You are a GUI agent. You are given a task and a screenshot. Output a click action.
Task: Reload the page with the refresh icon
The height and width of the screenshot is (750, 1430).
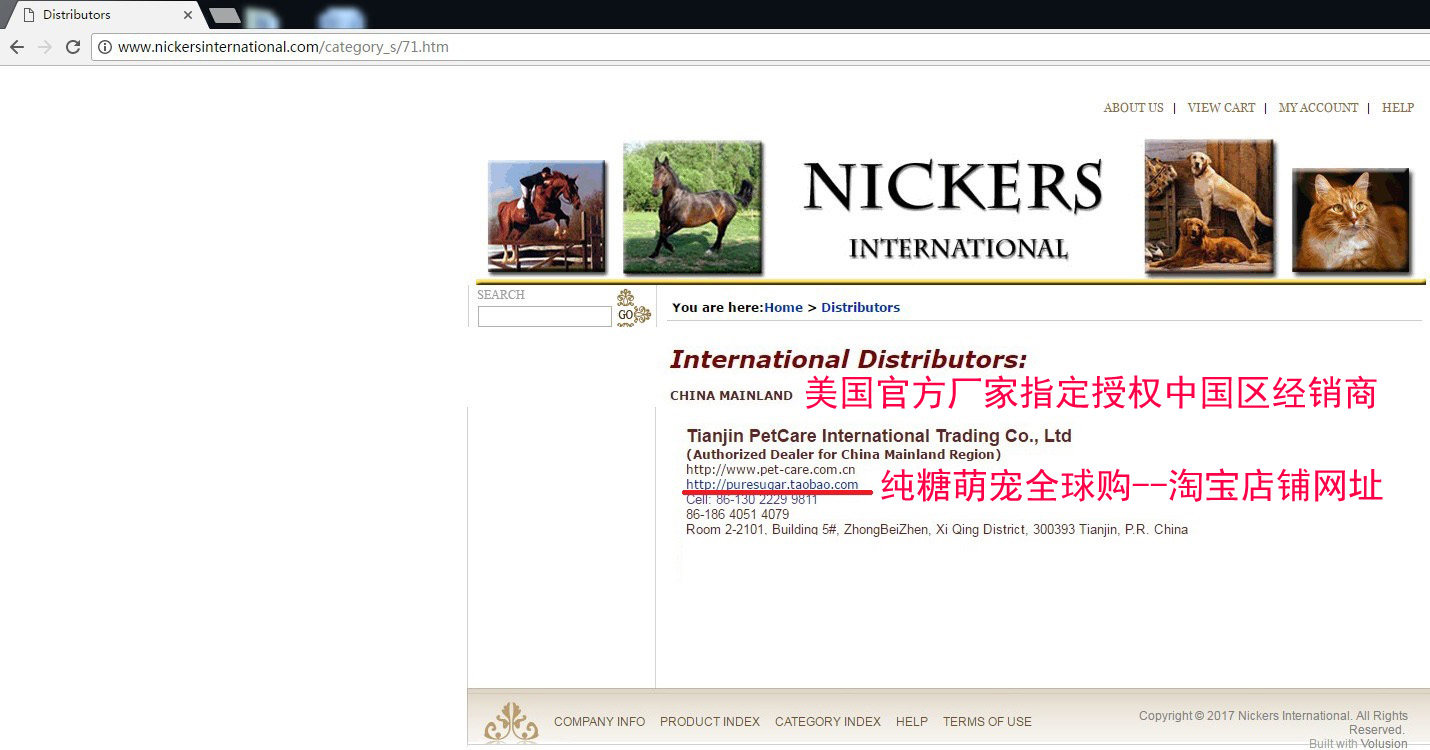(x=72, y=47)
